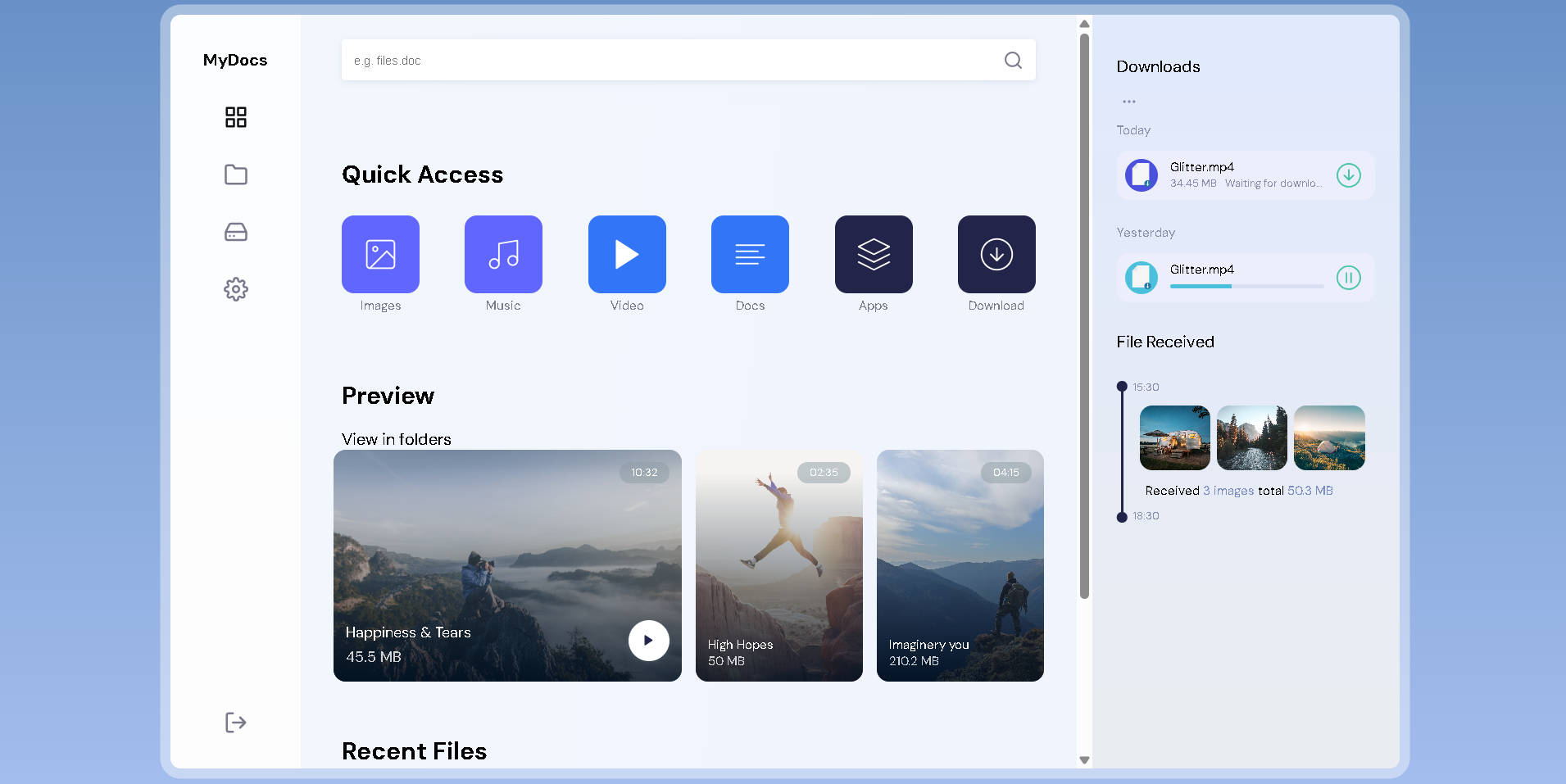Play the Happiness & Tears video
This screenshot has width=1566, height=784.
point(648,641)
